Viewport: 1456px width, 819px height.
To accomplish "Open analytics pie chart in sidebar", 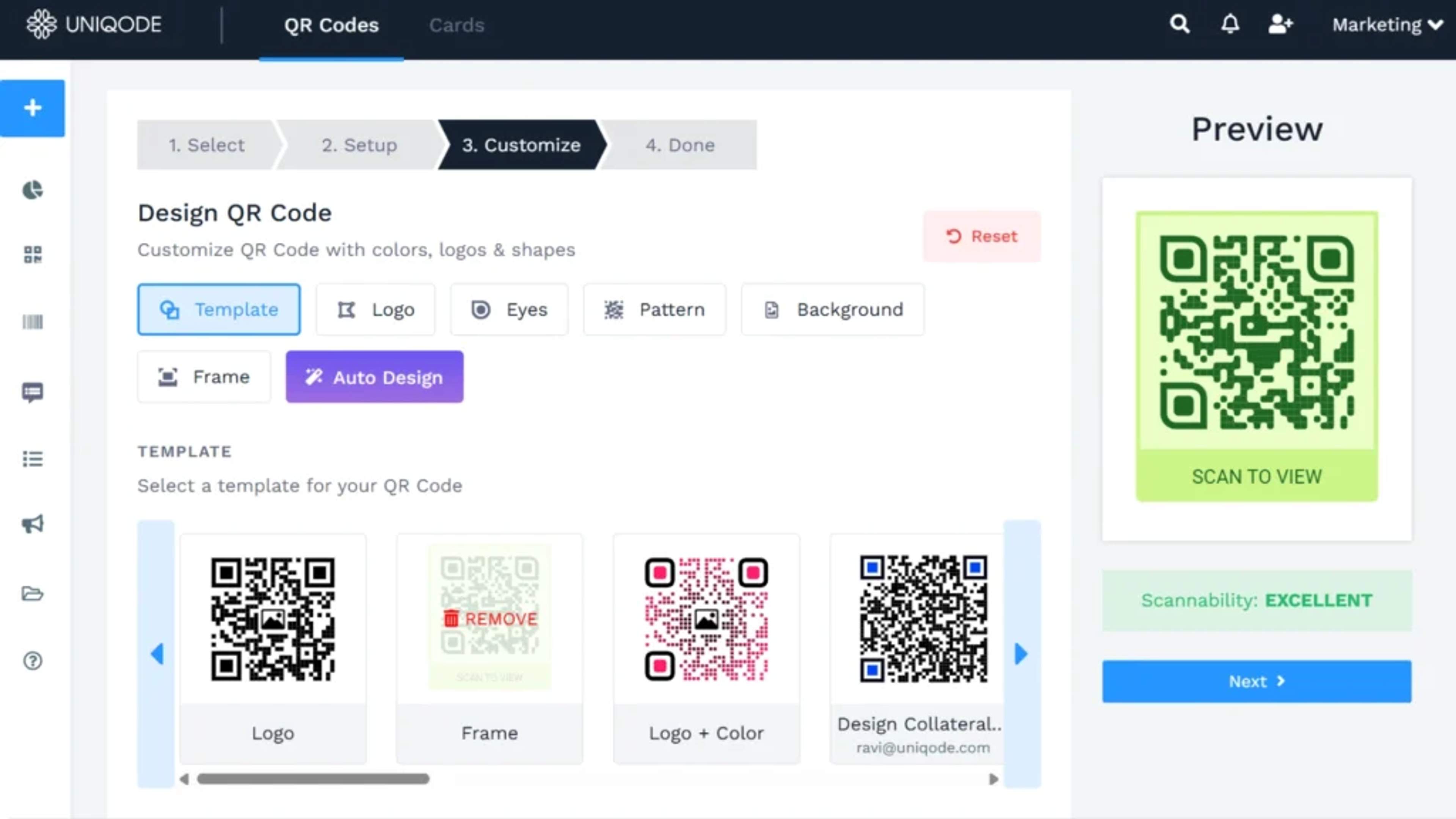I will [32, 190].
